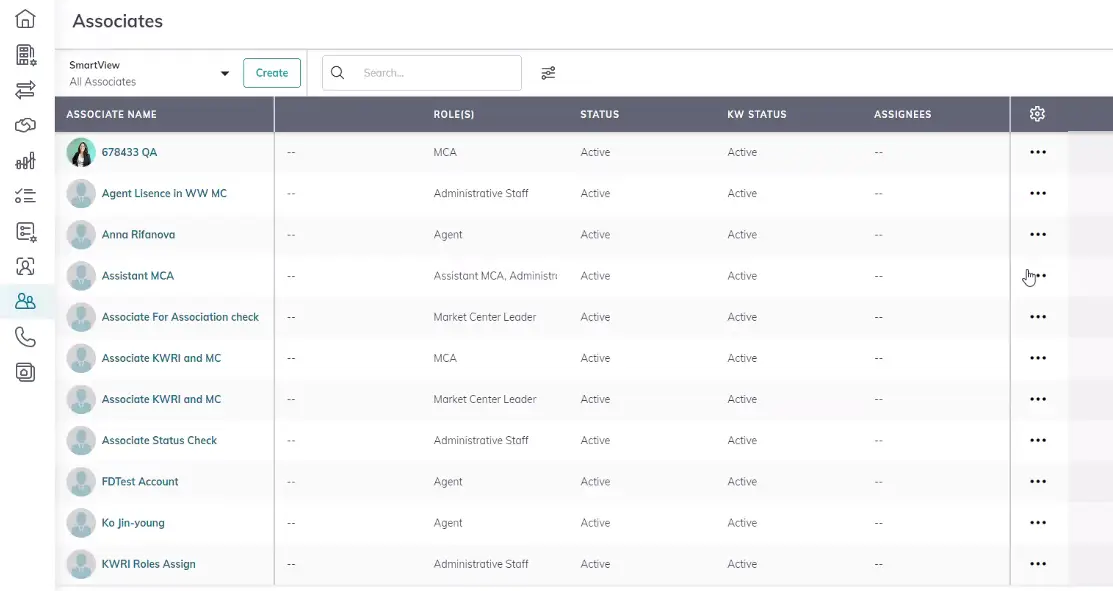Open associate 678433 QA
Viewport: 1113px width, 591px height.
coord(129,152)
